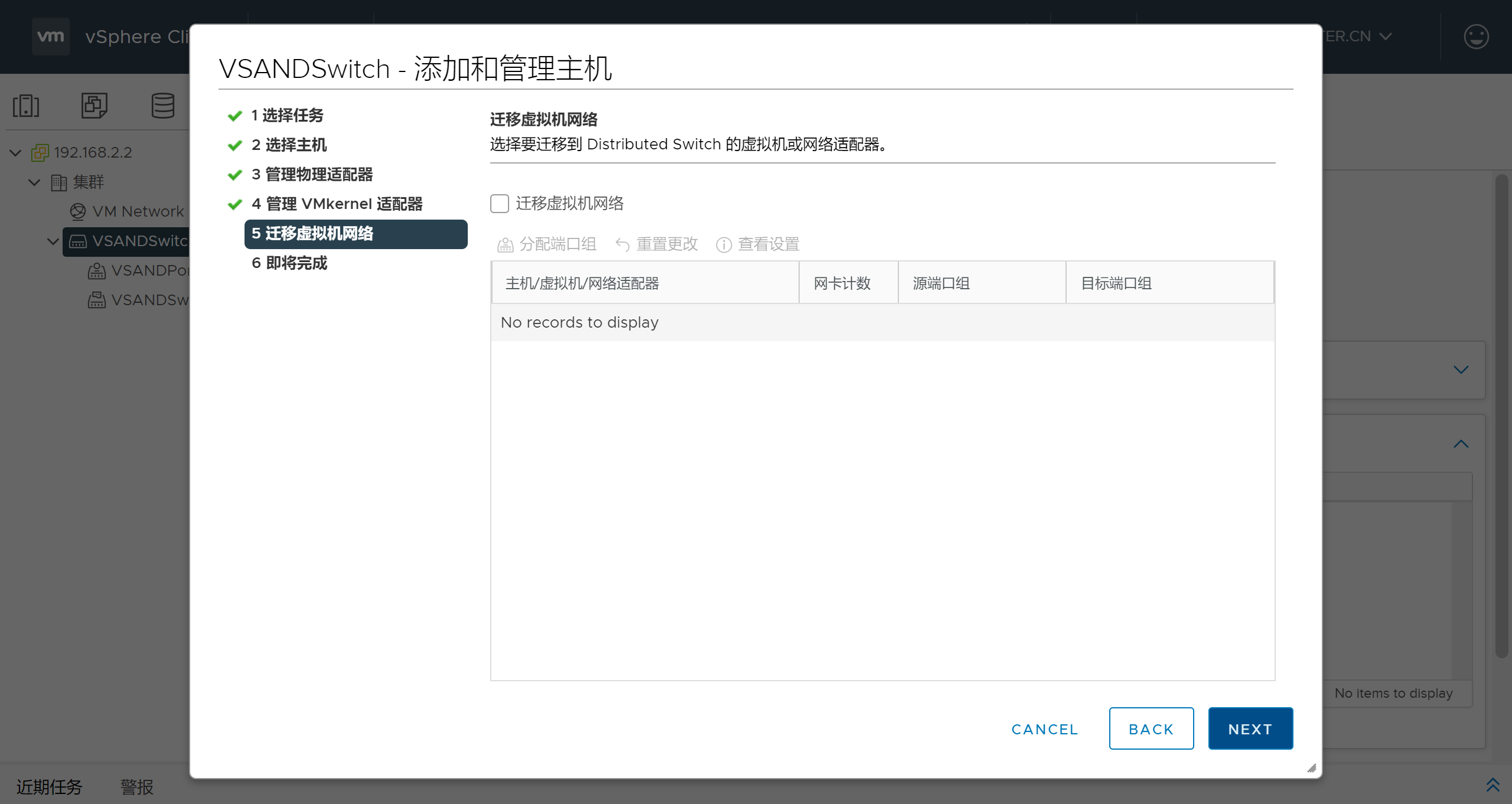This screenshot has height=804, width=1512.
Task: Click the 'No items to display' text
Action: tap(1393, 693)
